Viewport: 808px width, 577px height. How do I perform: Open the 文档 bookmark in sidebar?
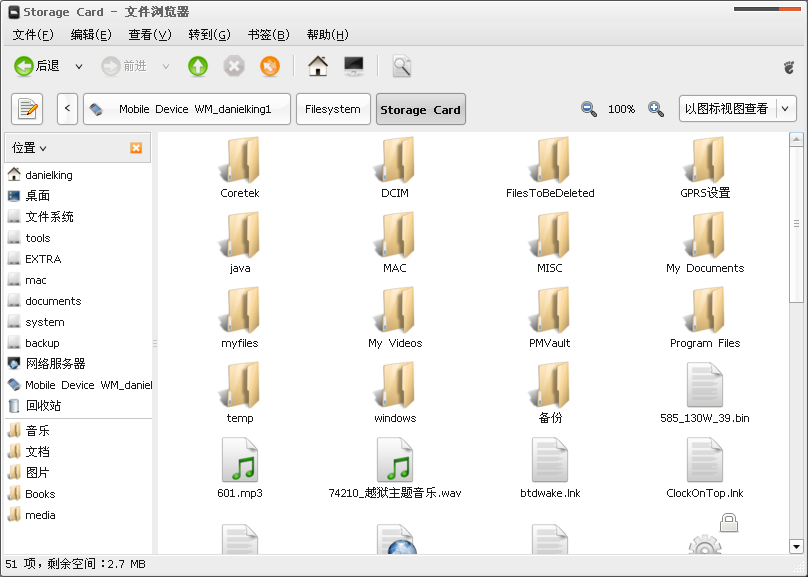78,452
